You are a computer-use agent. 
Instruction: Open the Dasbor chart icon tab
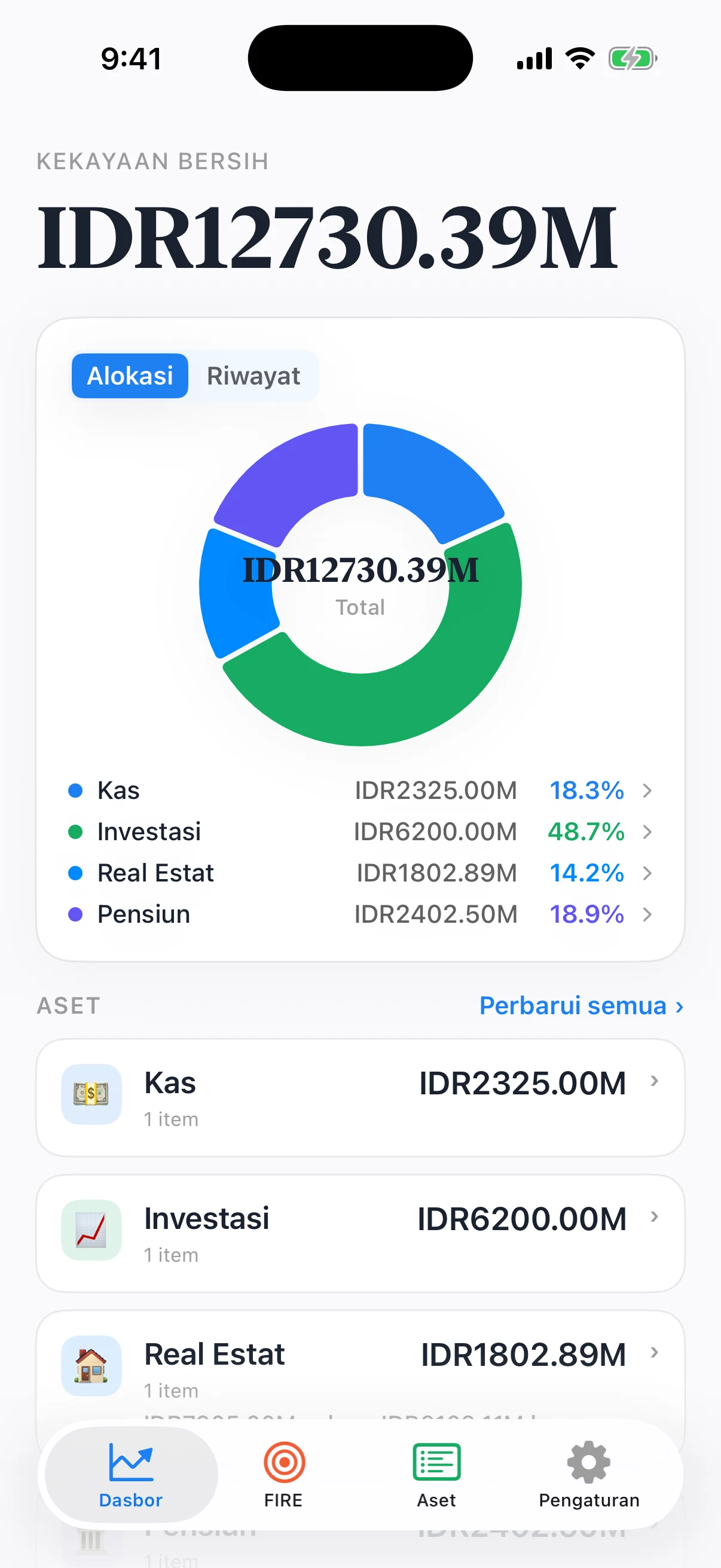coord(131,1474)
